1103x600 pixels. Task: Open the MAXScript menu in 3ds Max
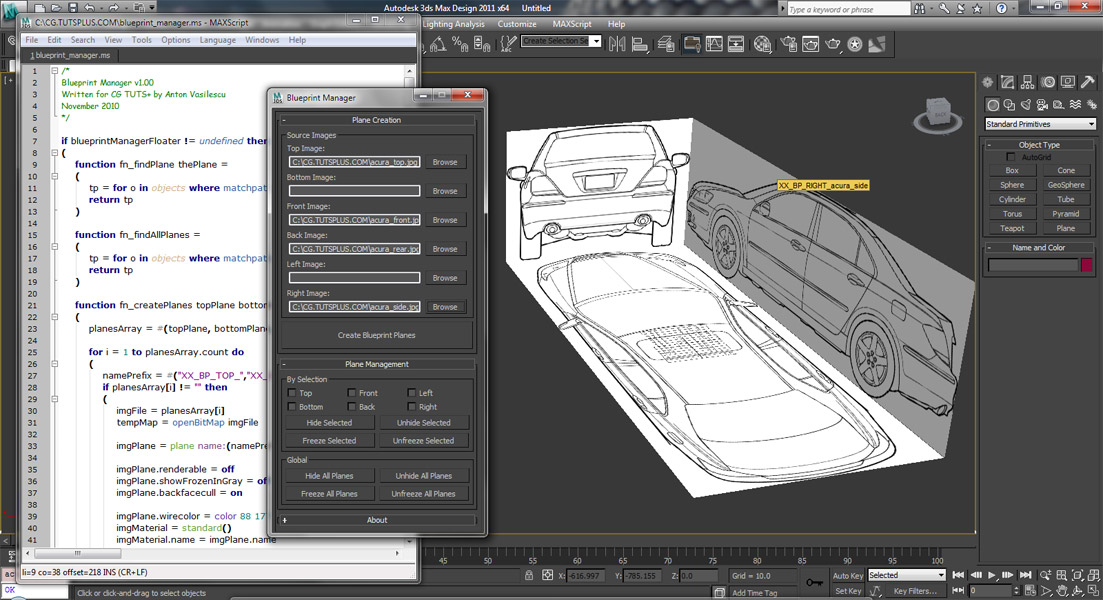click(571, 24)
